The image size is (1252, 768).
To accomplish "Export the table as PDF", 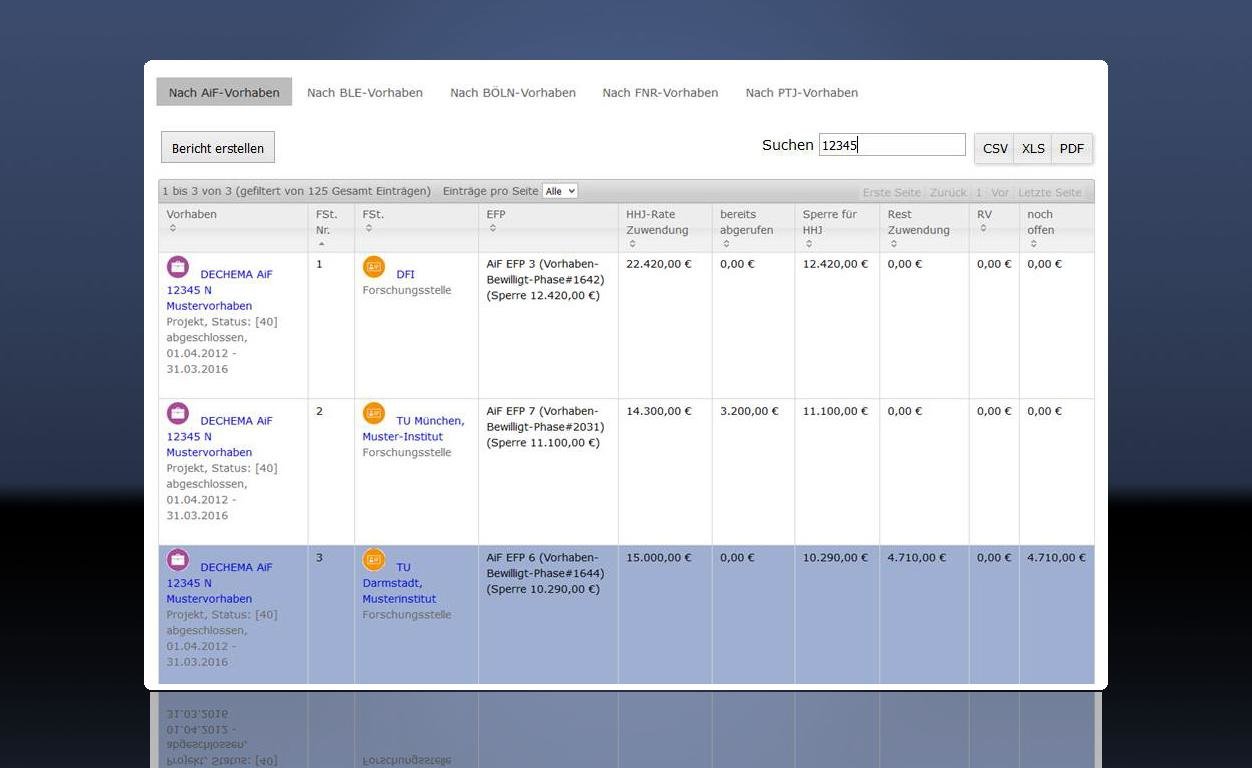I will pyautogui.click(x=1071, y=148).
